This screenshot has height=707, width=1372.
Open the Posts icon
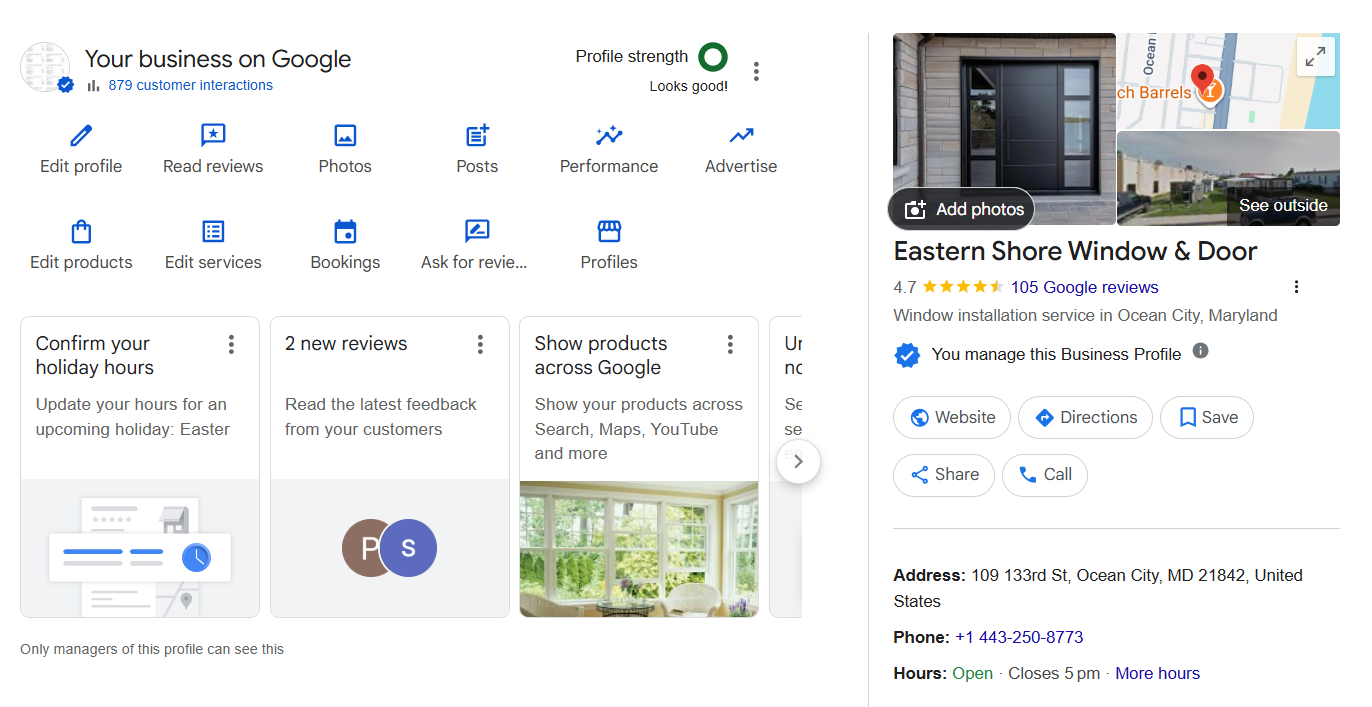pos(477,135)
